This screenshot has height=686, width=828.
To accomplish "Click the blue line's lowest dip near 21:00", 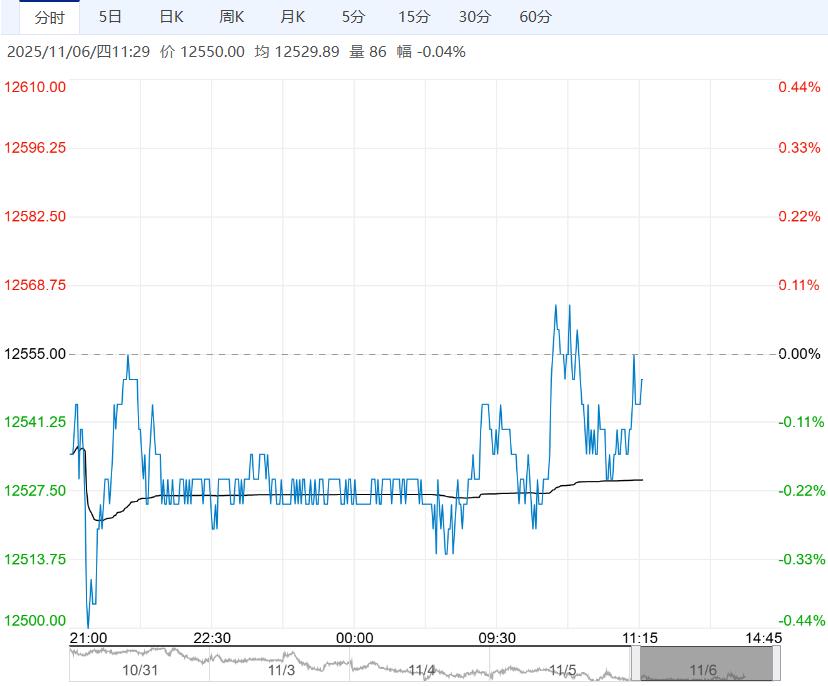I will coord(89,602).
